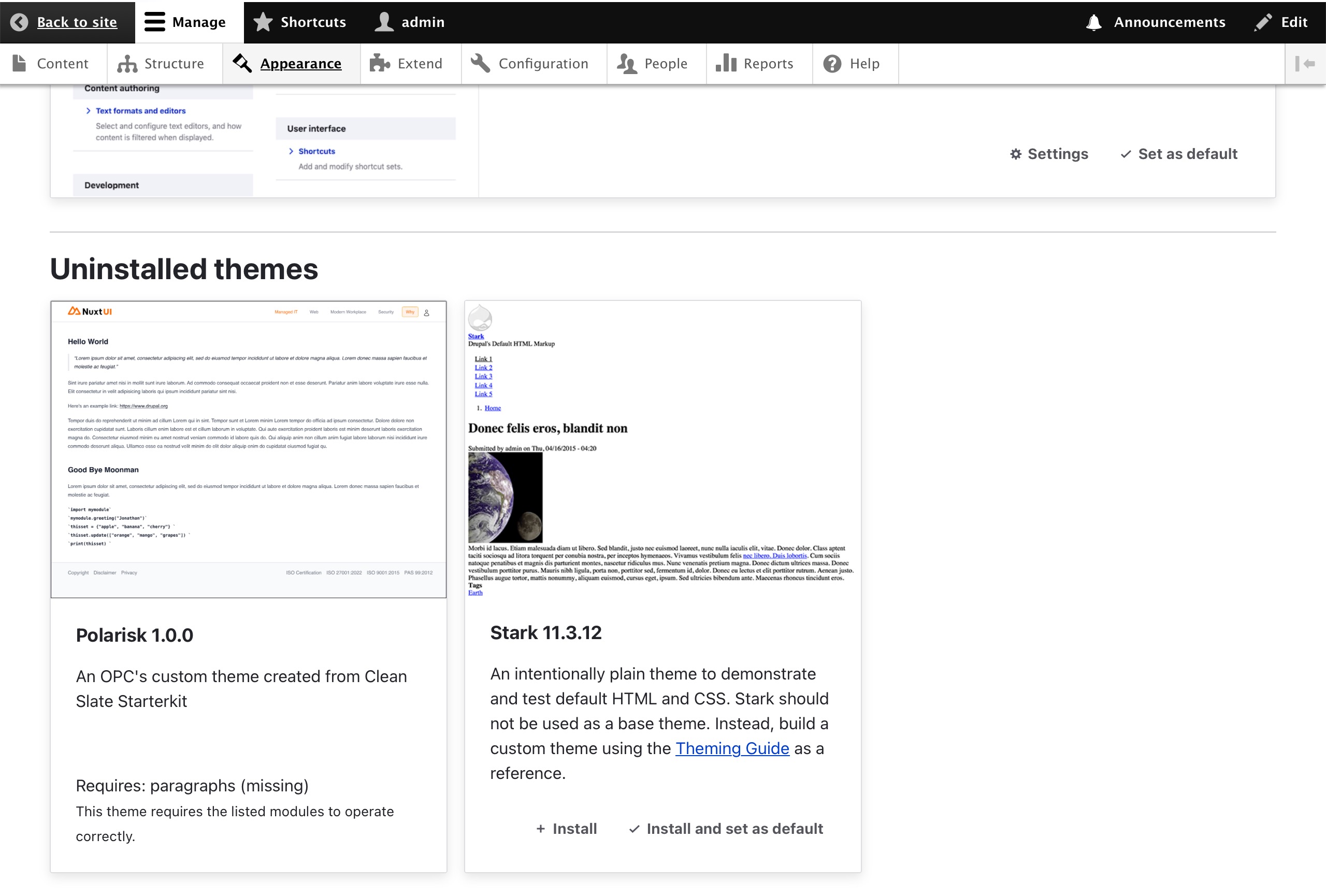
Task: Click the Edit pencil icon
Action: tap(1263, 22)
